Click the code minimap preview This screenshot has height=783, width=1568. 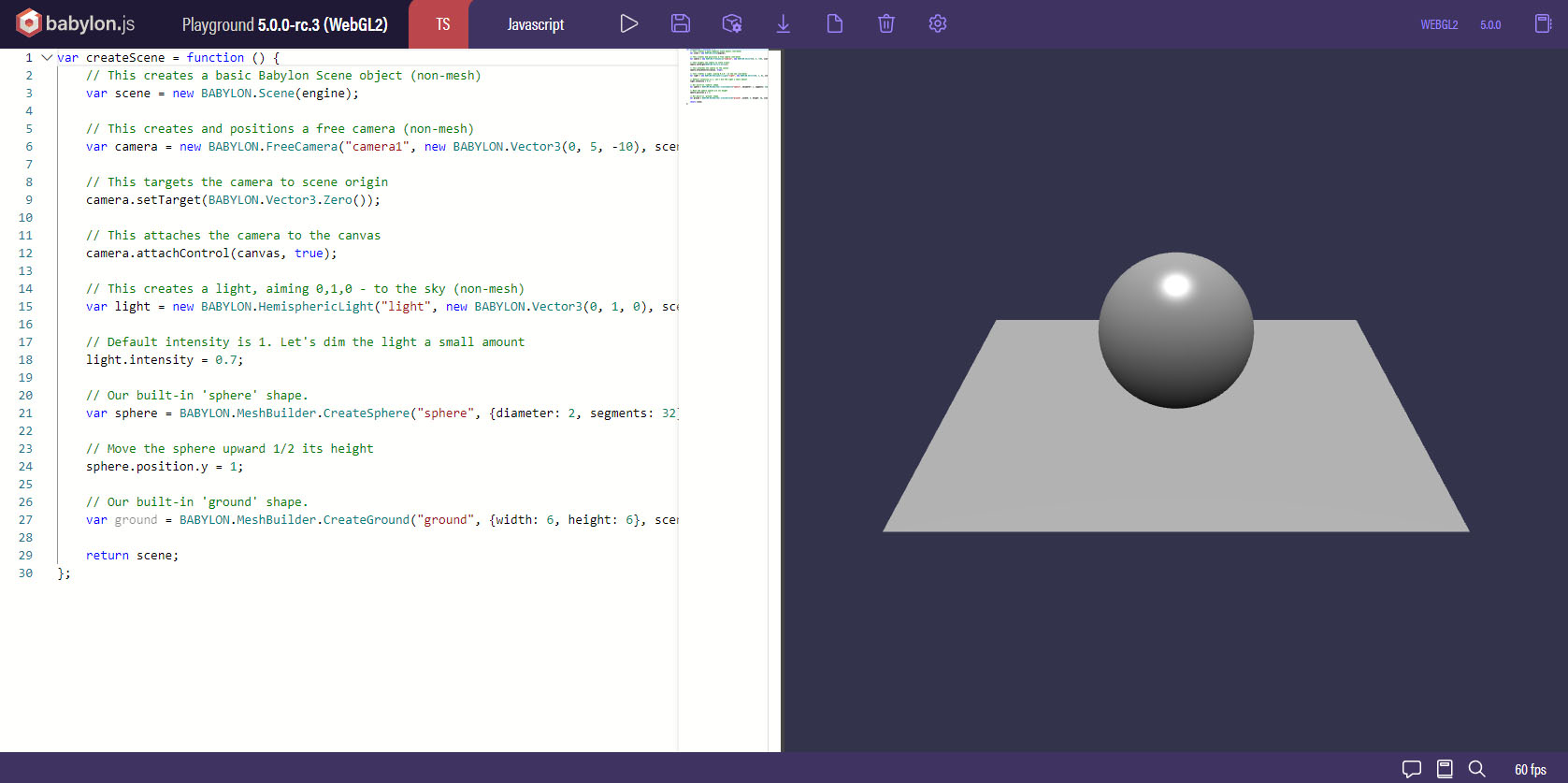point(727,76)
